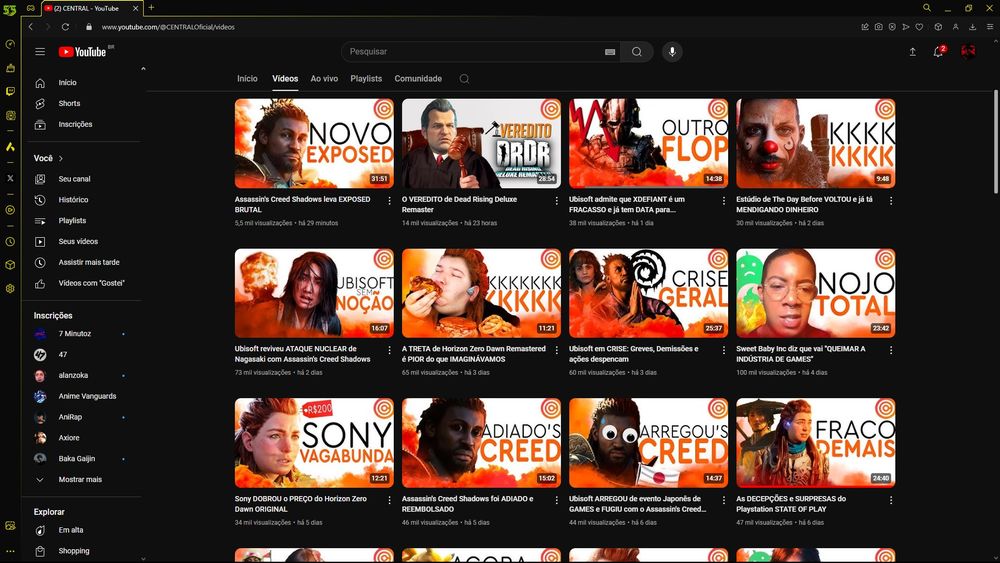Viewport: 1000px width, 563px height.
Task: Open options menu for Dead Rising Deluxe Remaster video
Action: [x=557, y=201]
